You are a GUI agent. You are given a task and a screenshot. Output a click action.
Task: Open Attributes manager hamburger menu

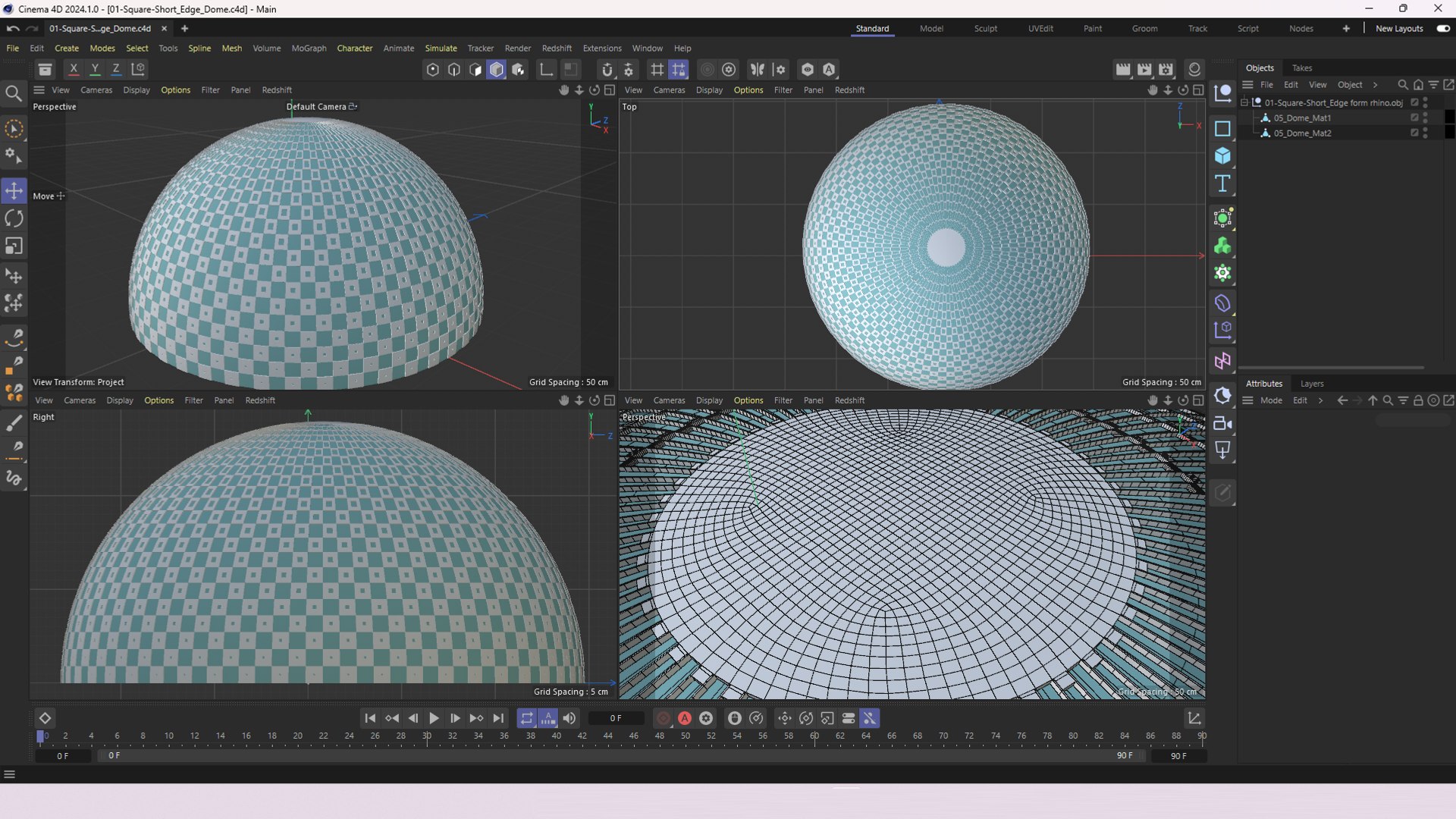pyautogui.click(x=1247, y=400)
